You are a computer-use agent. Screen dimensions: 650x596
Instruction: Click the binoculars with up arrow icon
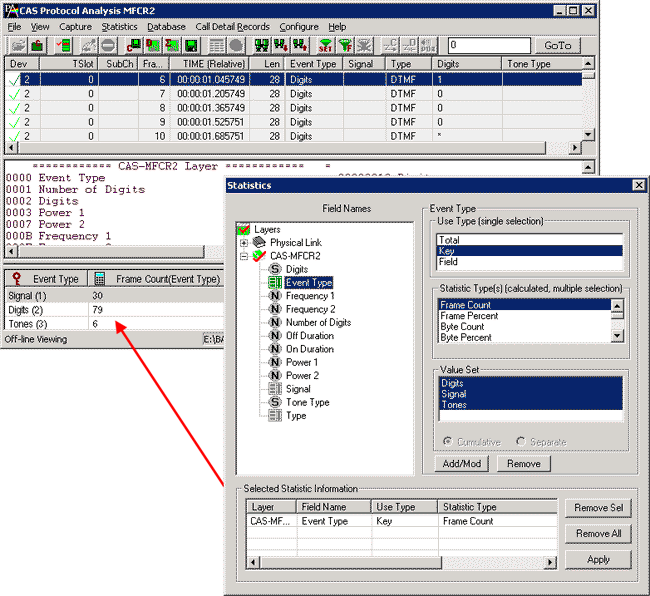tap(300, 45)
